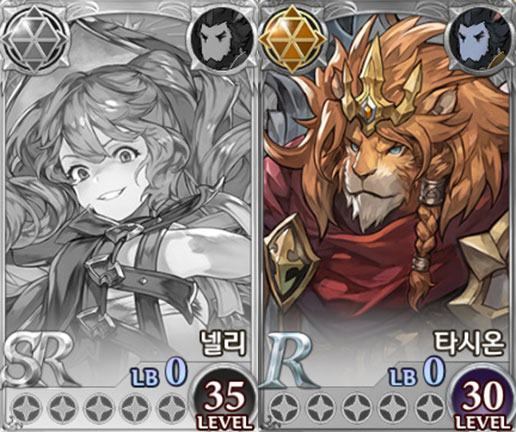Click the LB 0 indicator on the 넬리 card
This screenshot has height=432, width=516.
(x=159, y=373)
